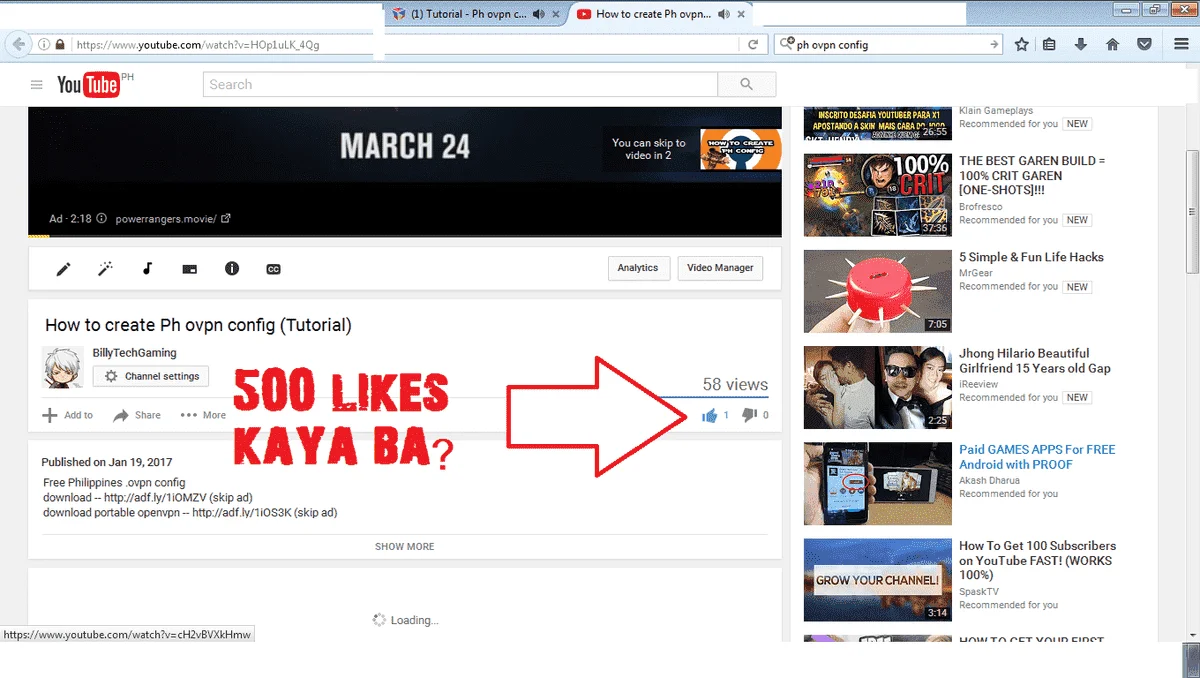Click BillyTechGaming channel avatar
This screenshot has height=678, width=1200.
[x=62, y=367]
